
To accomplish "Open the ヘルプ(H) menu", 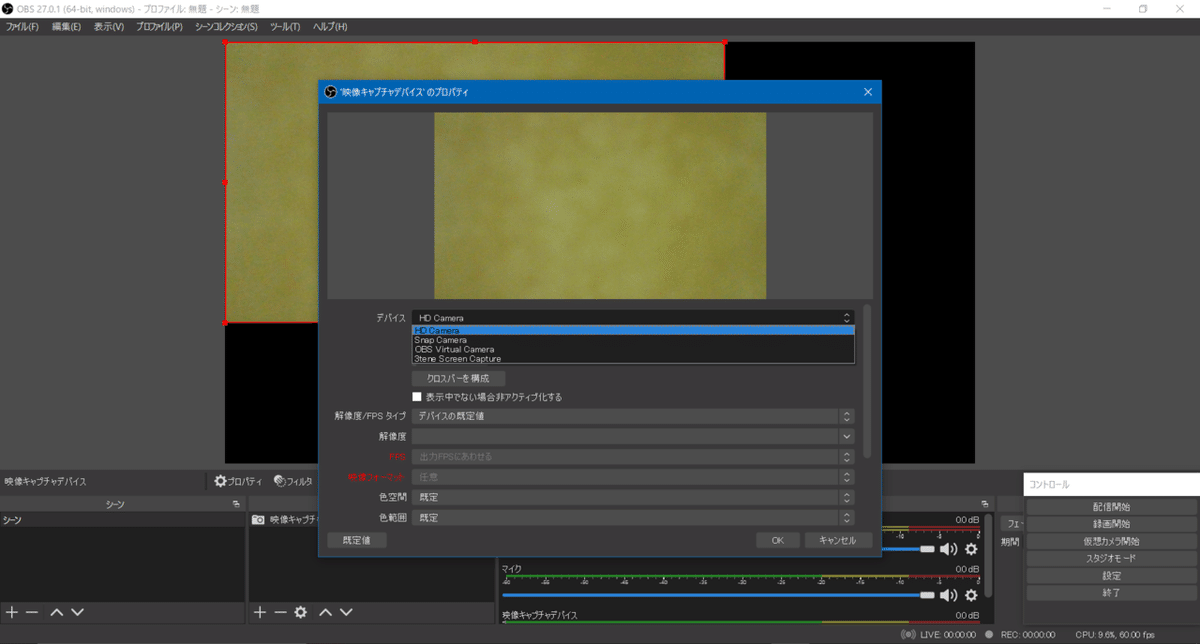I will pyautogui.click(x=330, y=26).
